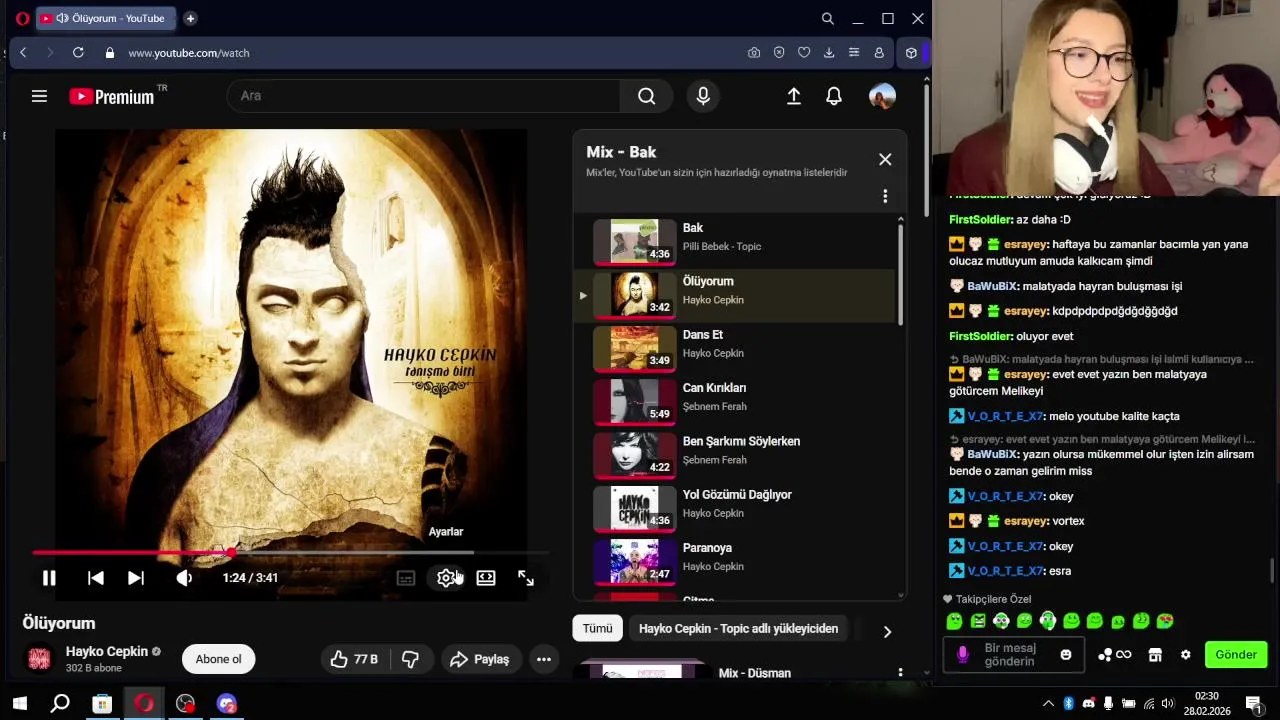Switch the player to theater mode

coord(486,578)
